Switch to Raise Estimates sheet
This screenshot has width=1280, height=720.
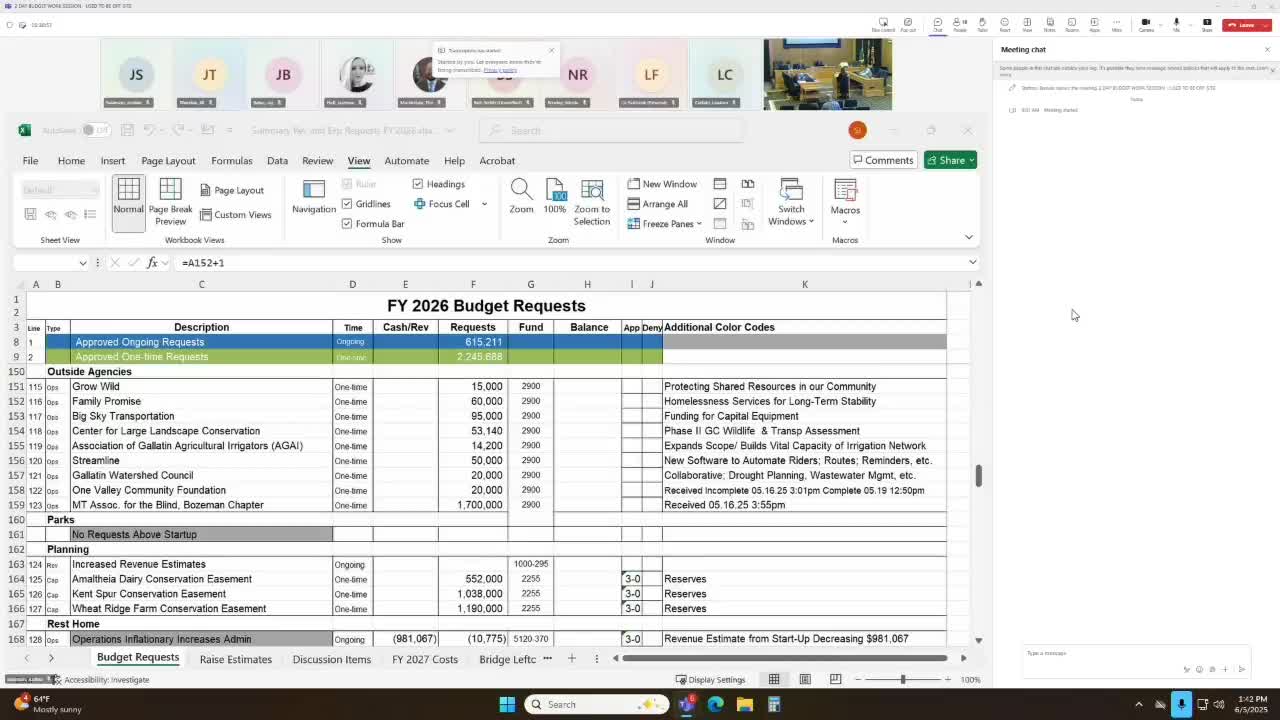point(235,659)
